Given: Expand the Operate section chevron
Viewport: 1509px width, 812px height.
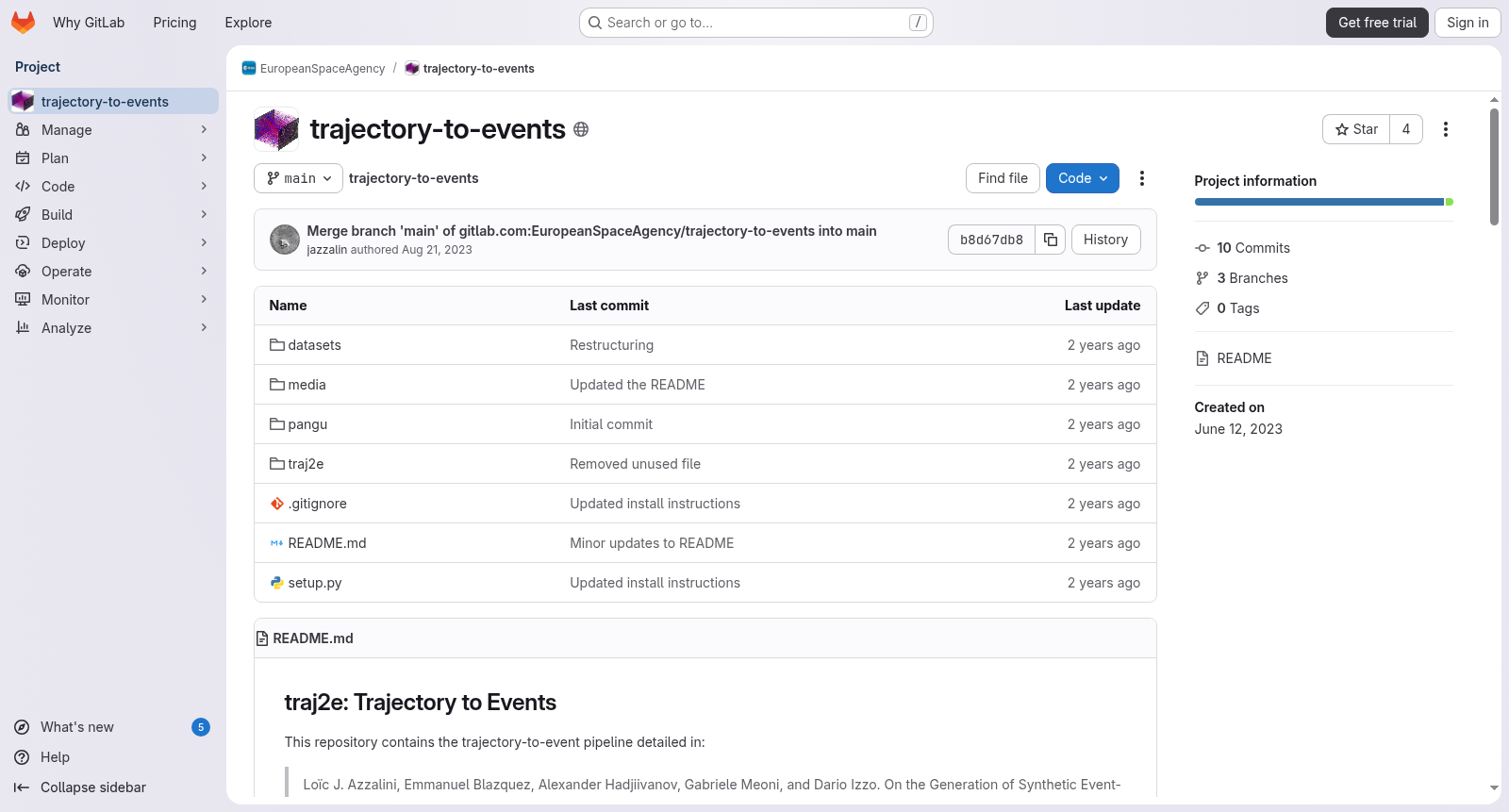Looking at the screenshot, I should click(204, 272).
